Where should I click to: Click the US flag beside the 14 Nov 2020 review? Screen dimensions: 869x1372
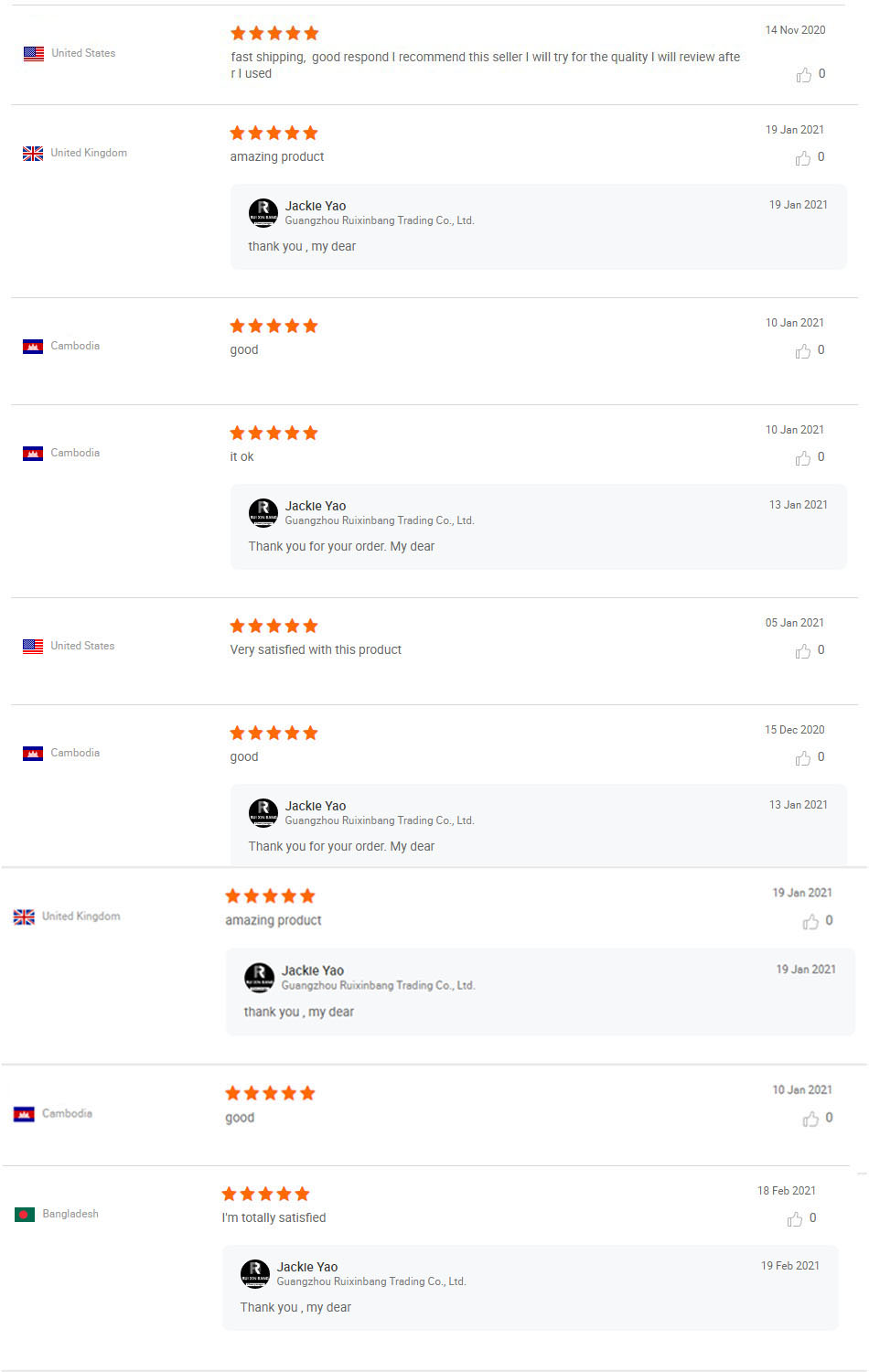coord(34,54)
